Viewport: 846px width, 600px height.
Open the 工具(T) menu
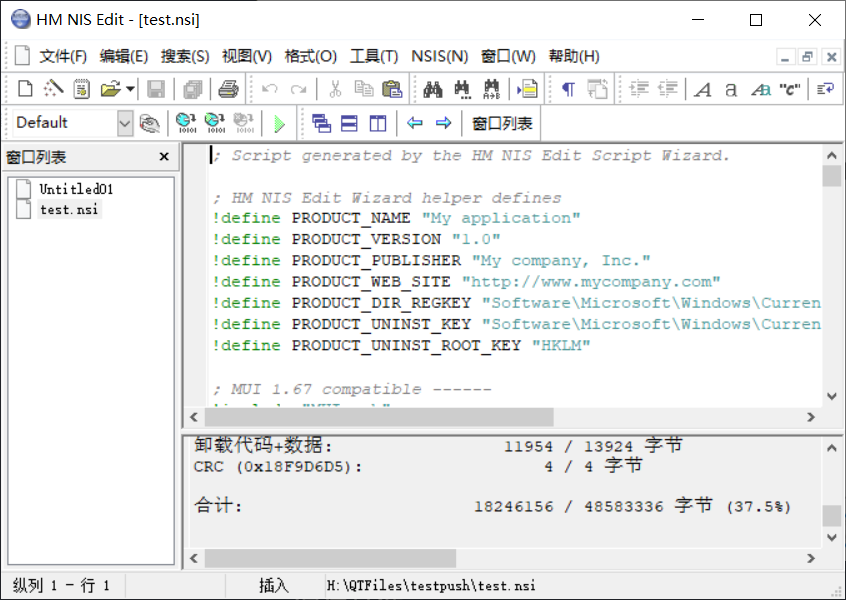[374, 56]
